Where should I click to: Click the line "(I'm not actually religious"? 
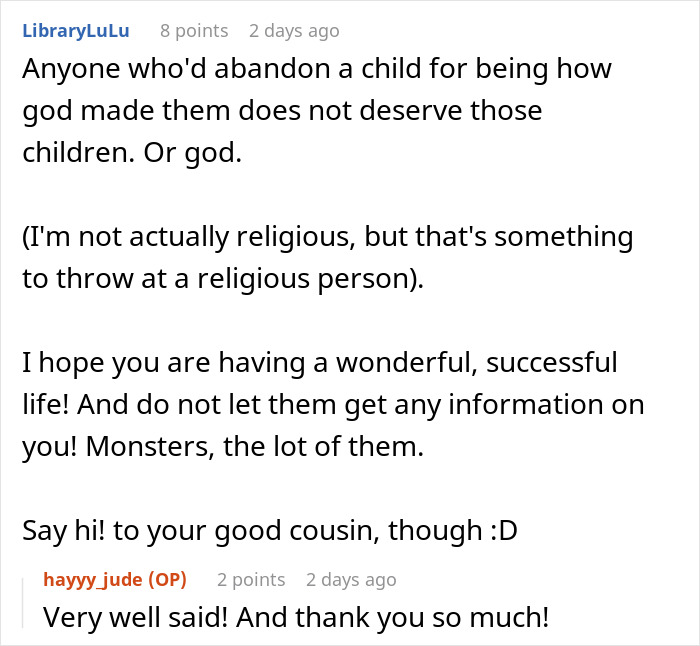click(328, 238)
